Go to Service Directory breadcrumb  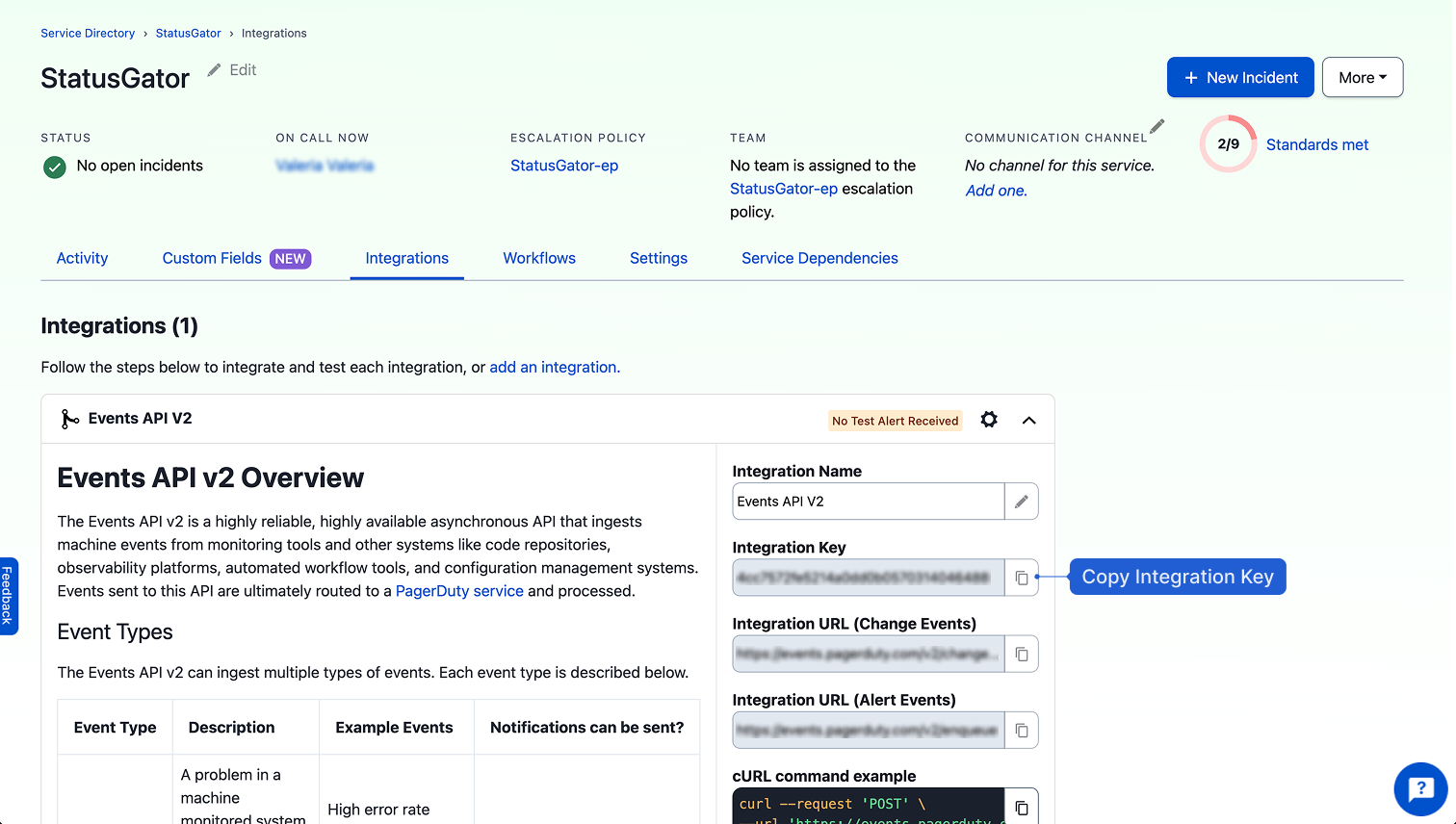(x=88, y=33)
